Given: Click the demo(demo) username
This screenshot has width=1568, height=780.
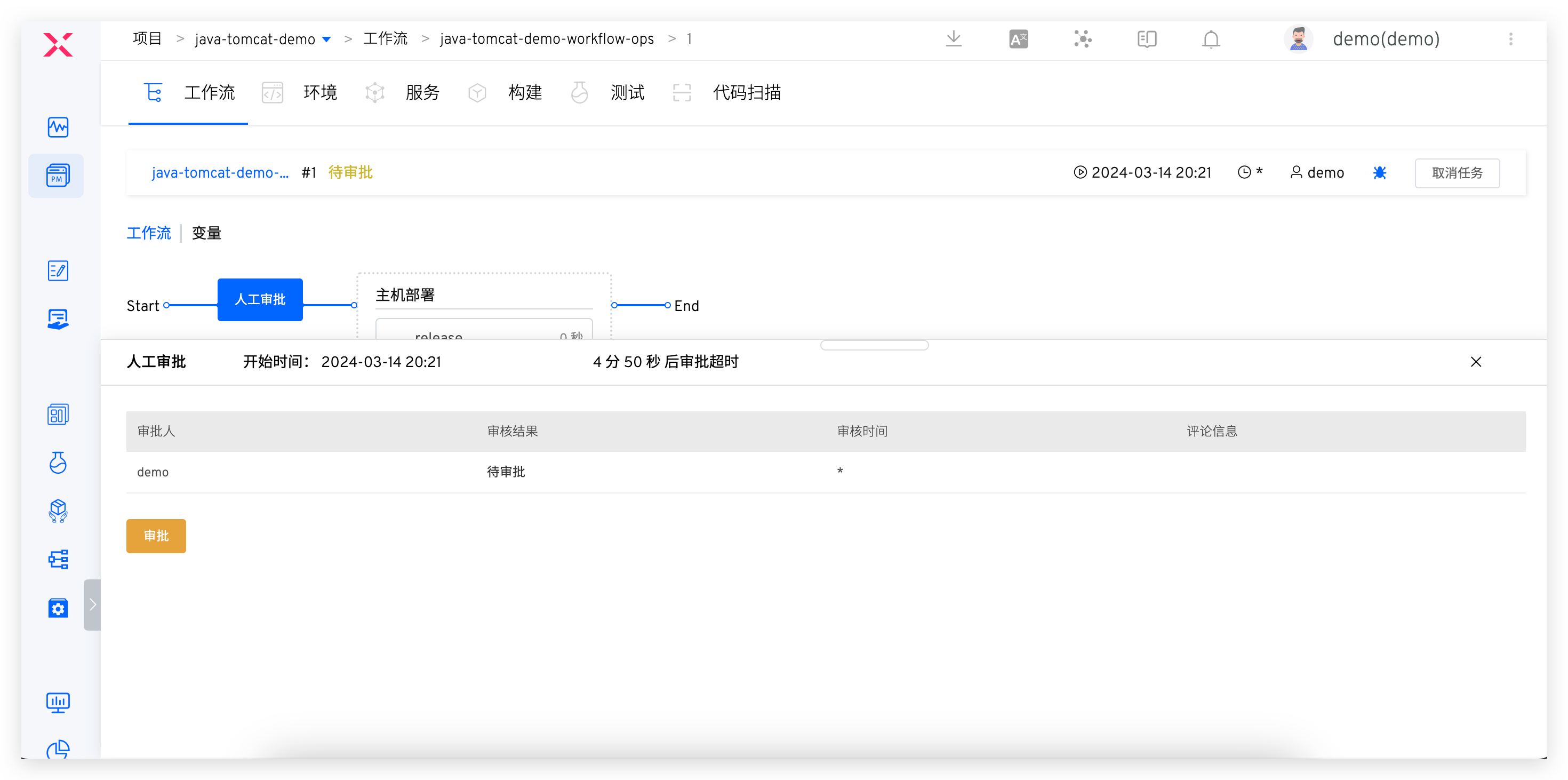Looking at the screenshot, I should tap(1386, 39).
